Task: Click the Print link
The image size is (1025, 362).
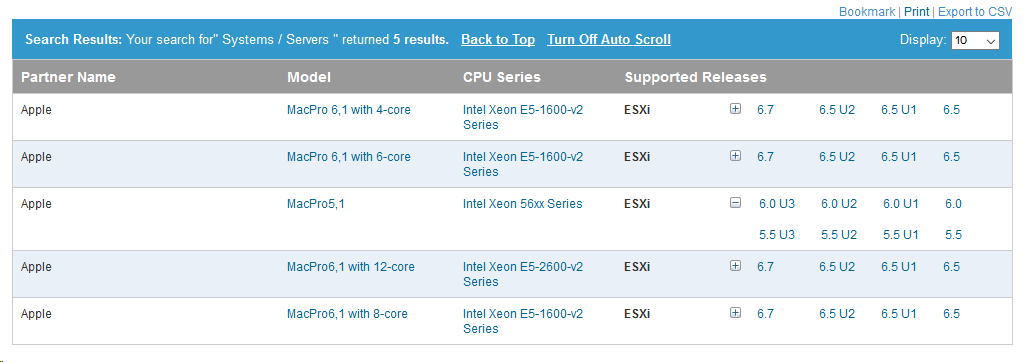Action: [x=916, y=12]
